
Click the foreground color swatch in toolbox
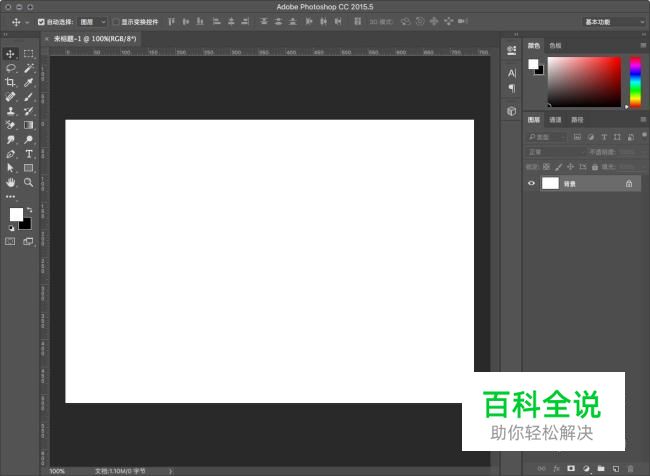tap(16, 214)
